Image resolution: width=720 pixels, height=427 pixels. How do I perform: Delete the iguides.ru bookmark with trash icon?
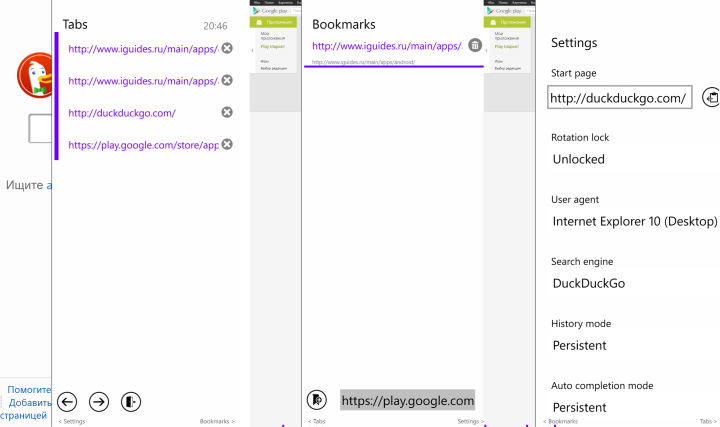point(475,45)
